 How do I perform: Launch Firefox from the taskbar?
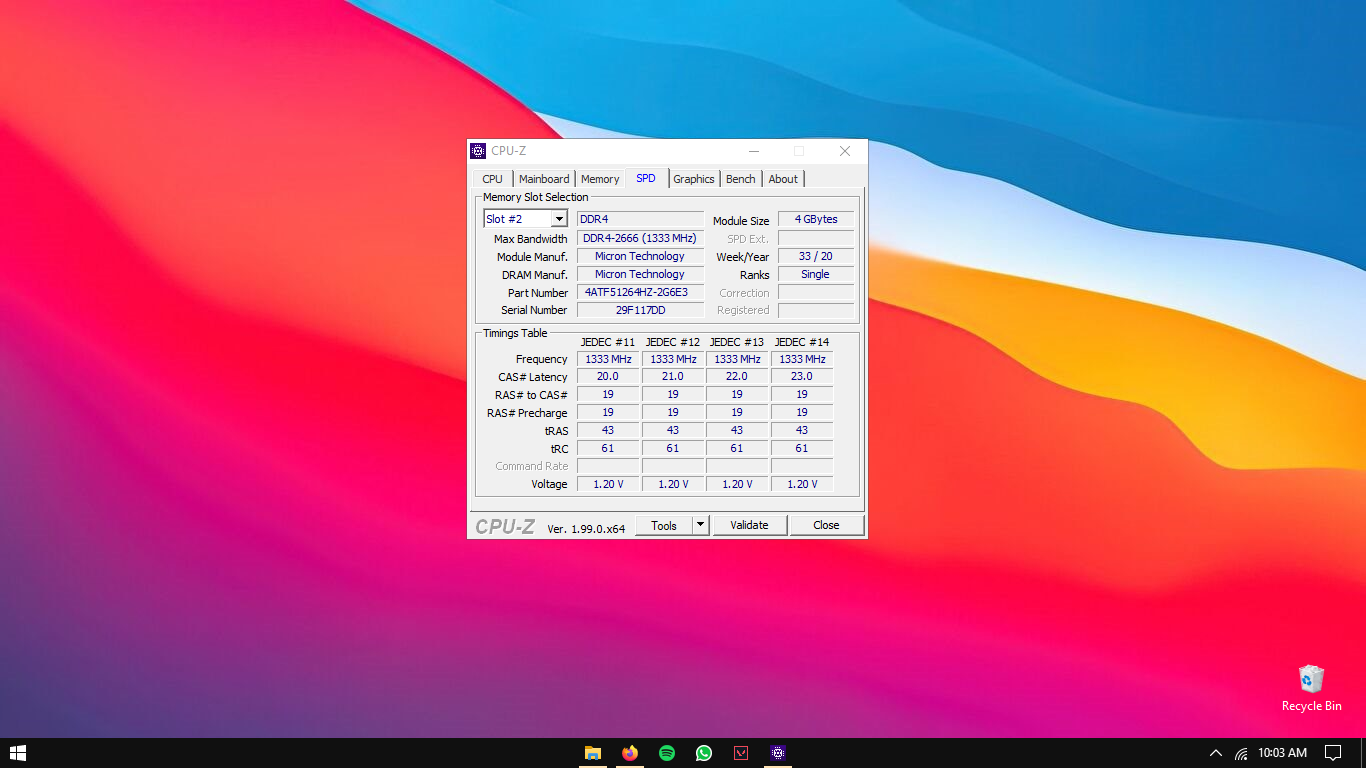[629, 752]
